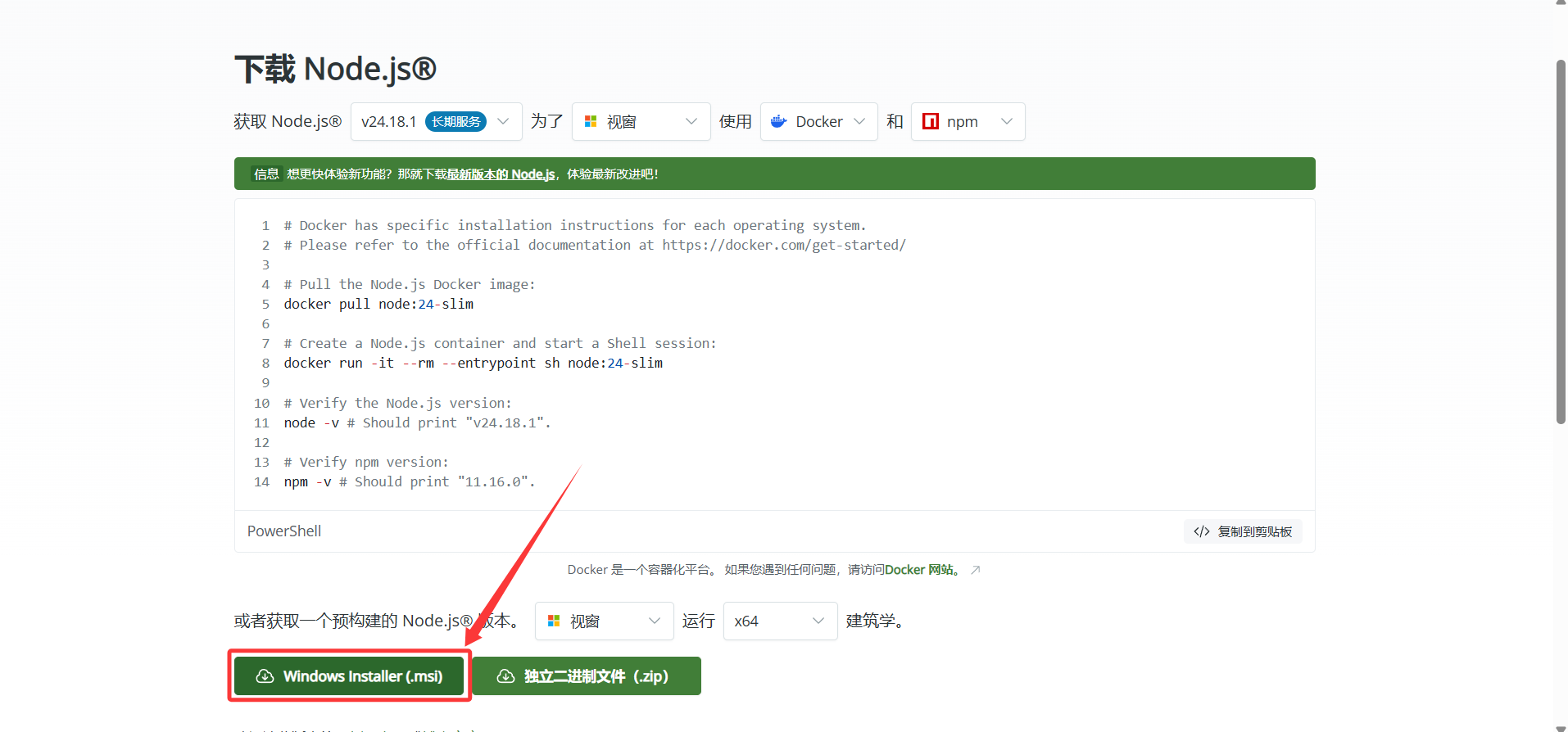Click the "npm -v # Should print" line
The width and height of the screenshot is (1568, 732).
(410, 482)
